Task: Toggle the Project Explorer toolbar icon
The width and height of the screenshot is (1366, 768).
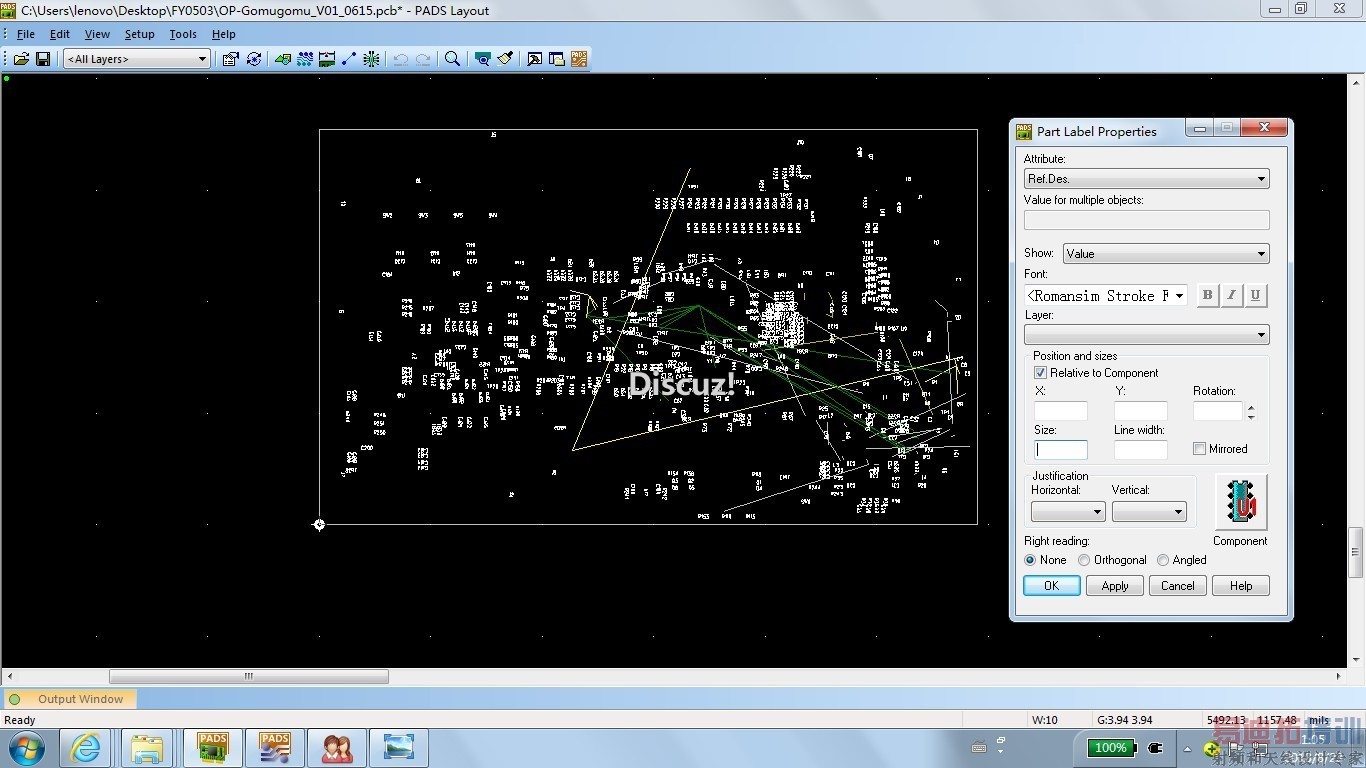Action: (557, 59)
